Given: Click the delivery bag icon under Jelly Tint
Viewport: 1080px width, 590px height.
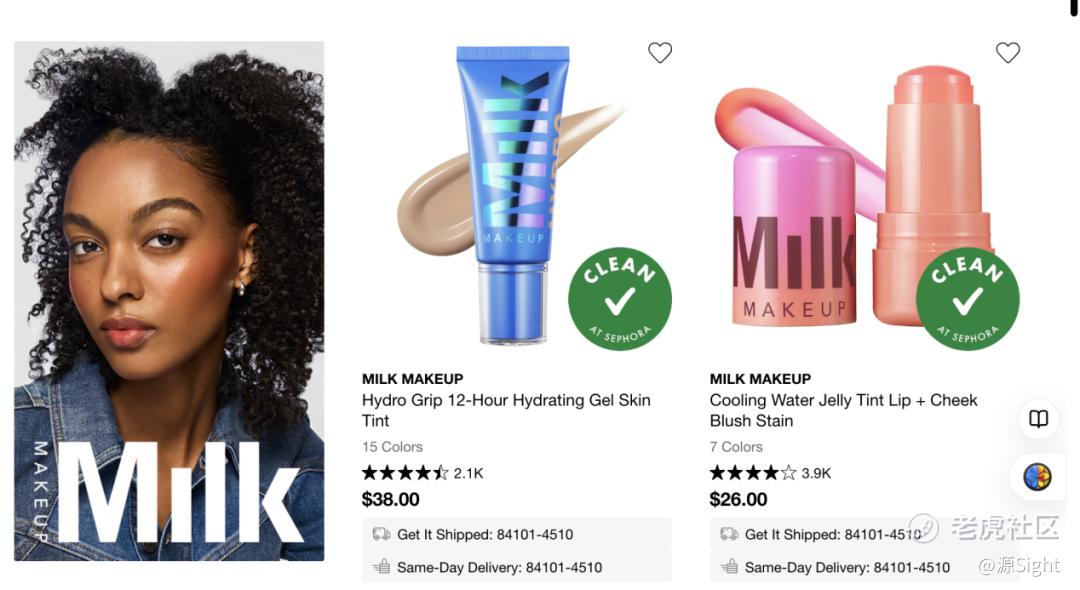Looking at the screenshot, I should (x=729, y=567).
